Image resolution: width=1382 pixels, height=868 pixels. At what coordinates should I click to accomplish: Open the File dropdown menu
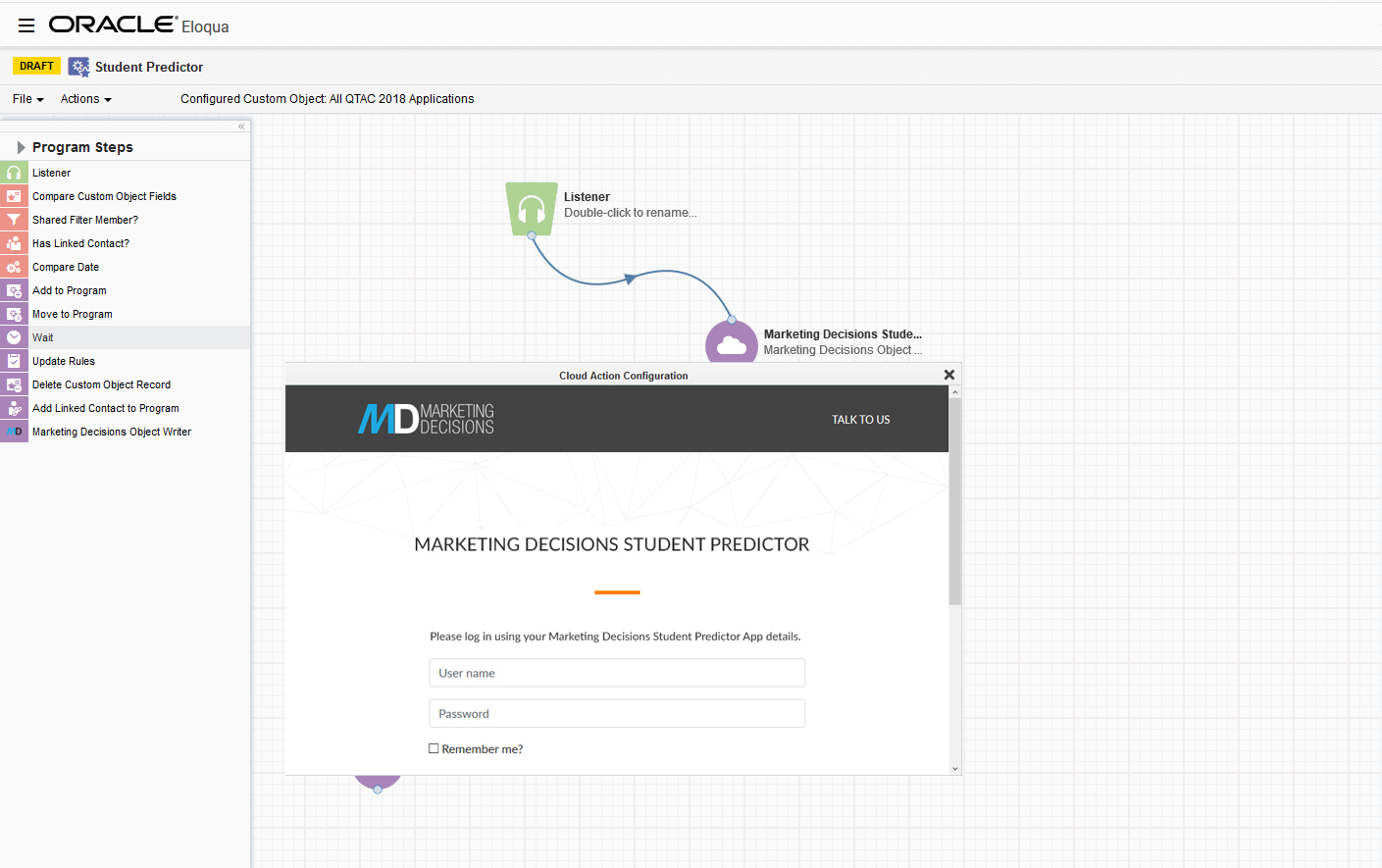tap(28, 99)
